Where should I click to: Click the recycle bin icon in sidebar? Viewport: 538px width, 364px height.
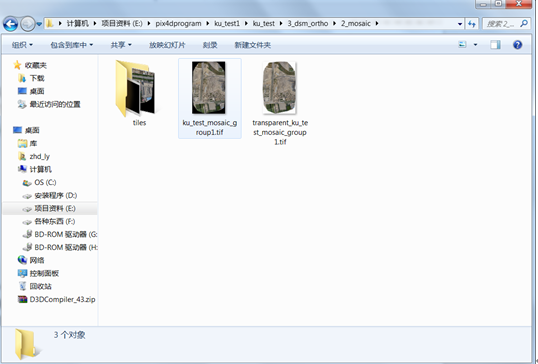coord(22,286)
